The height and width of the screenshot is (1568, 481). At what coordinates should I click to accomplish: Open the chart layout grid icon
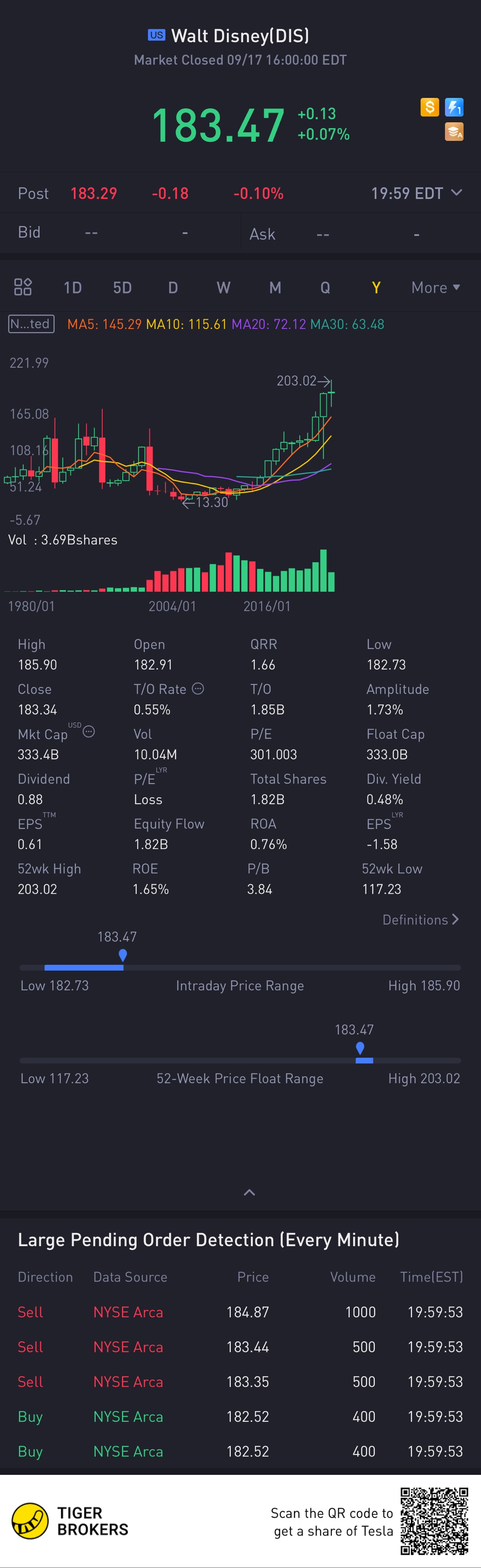[23, 287]
